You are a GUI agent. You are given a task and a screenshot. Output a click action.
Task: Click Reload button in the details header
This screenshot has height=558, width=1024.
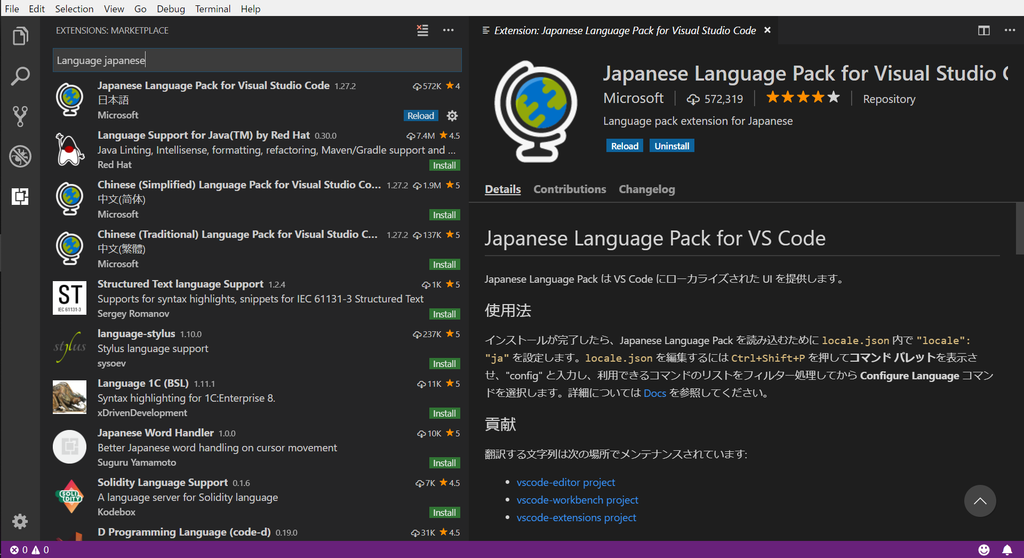624,146
